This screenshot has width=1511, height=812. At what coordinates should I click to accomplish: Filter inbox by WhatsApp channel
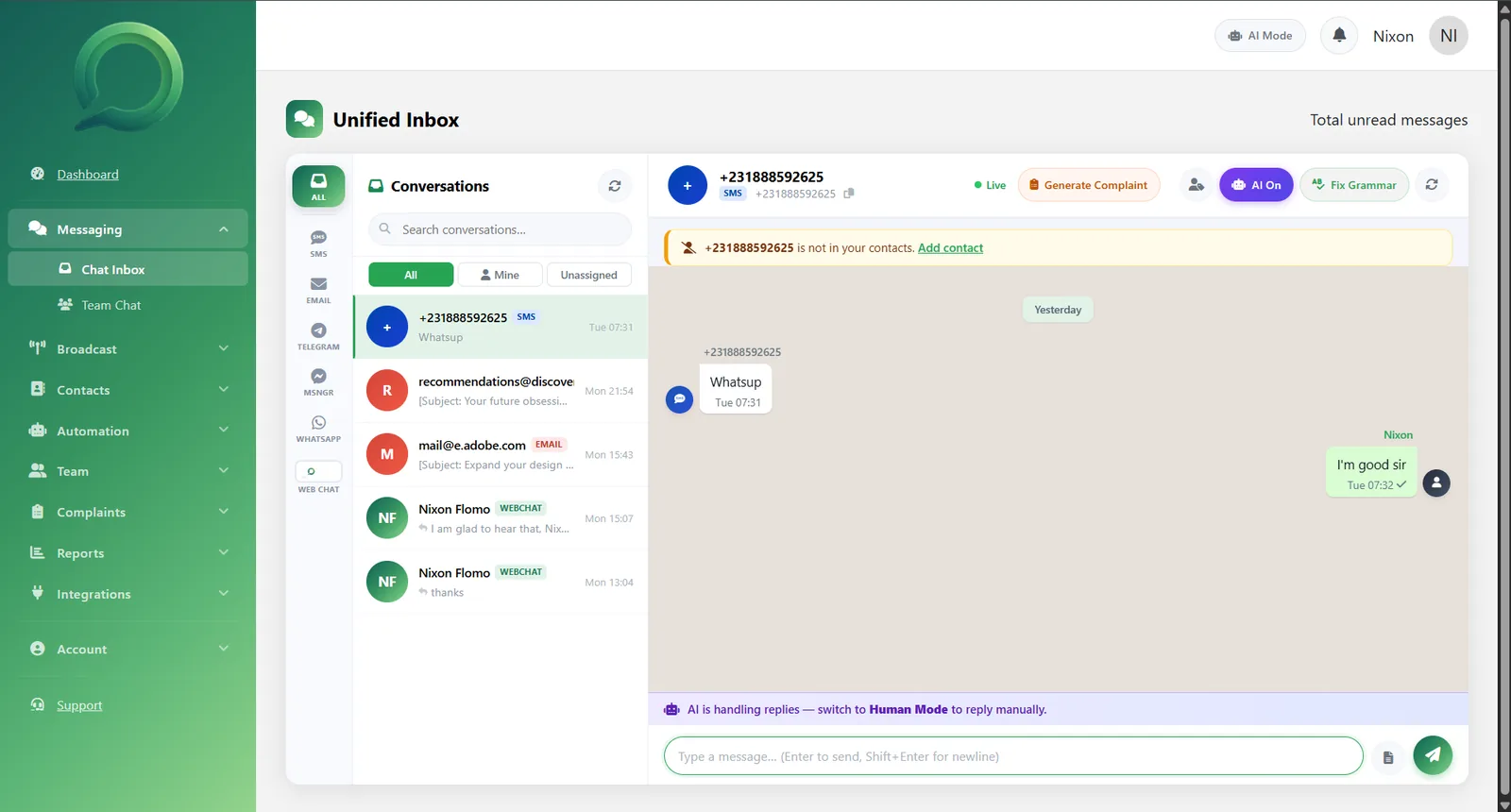318,429
